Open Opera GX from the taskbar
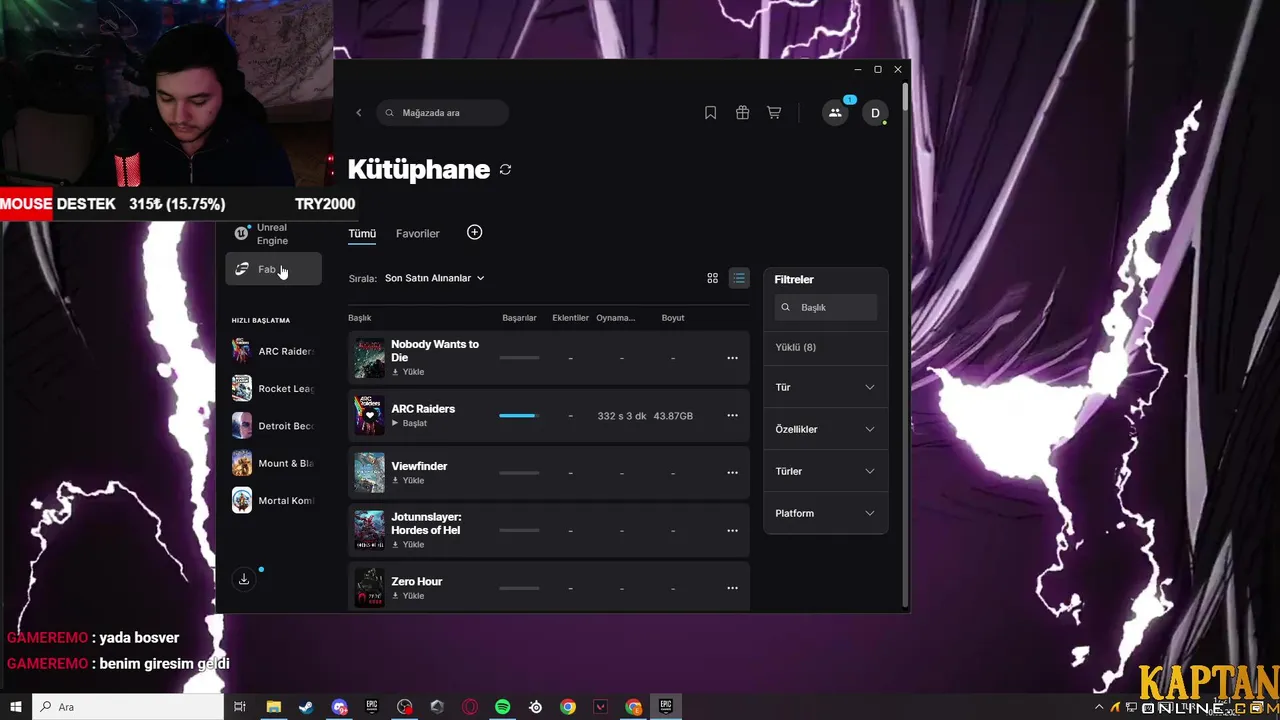This screenshot has width=1280, height=720. [470, 707]
